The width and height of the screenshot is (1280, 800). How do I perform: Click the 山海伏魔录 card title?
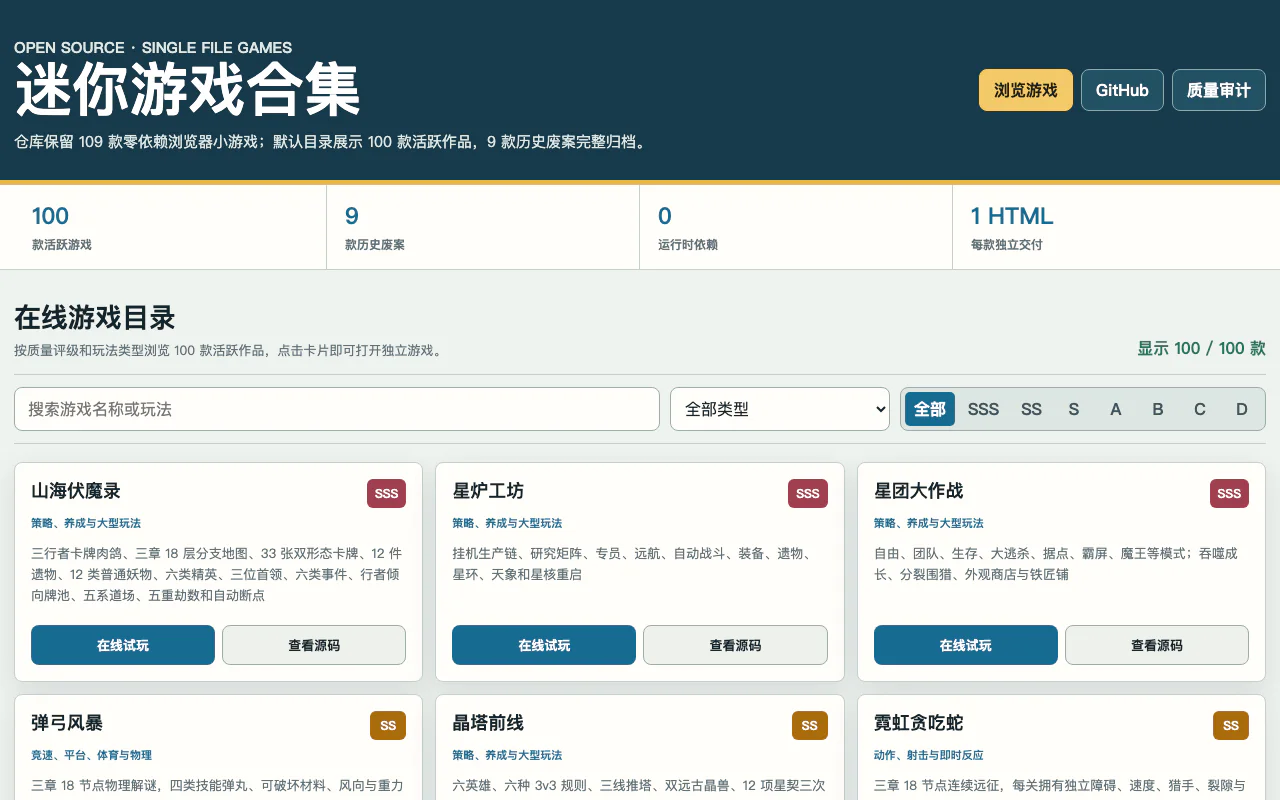click(x=76, y=491)
